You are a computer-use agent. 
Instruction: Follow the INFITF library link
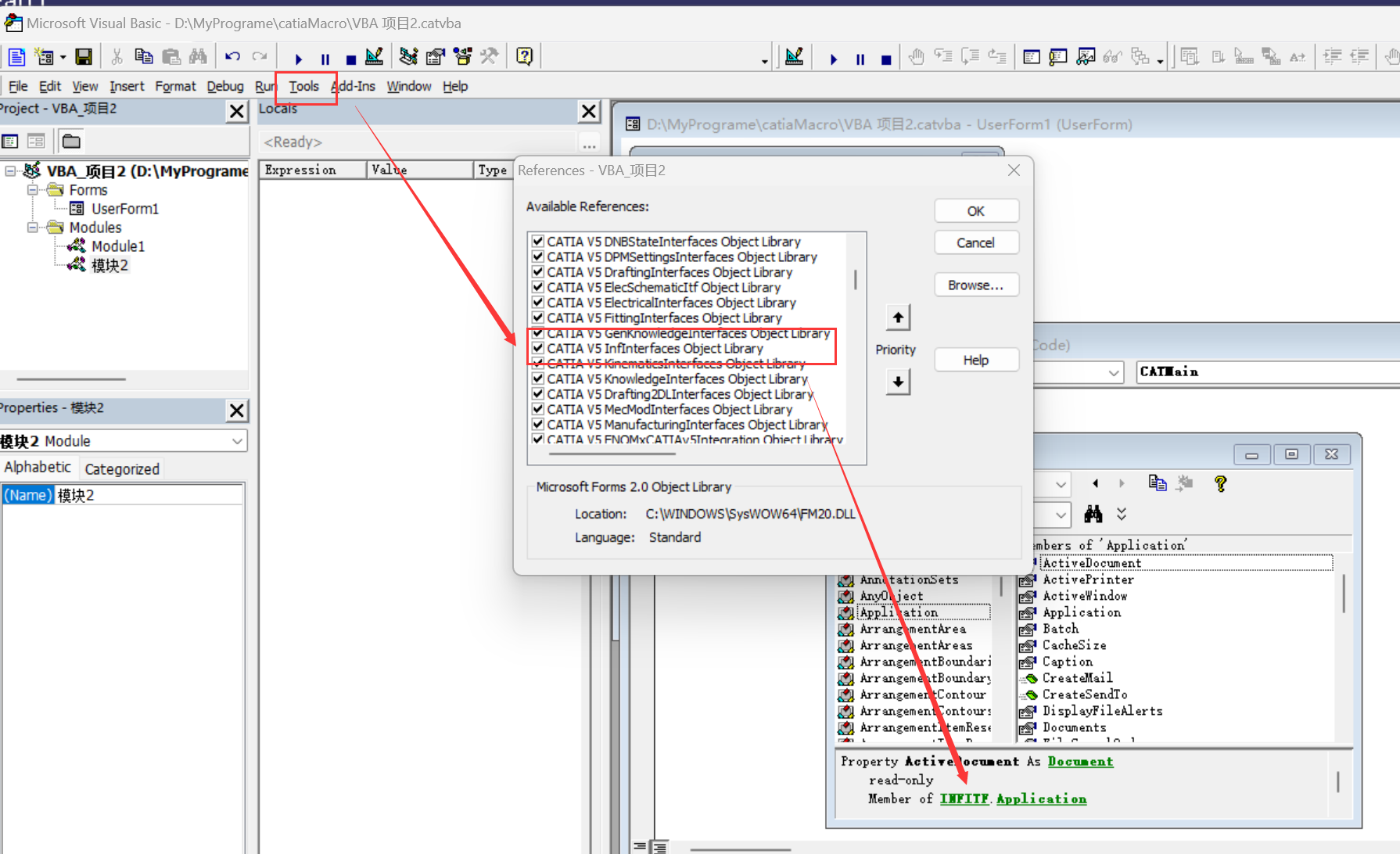pos(964,798)
